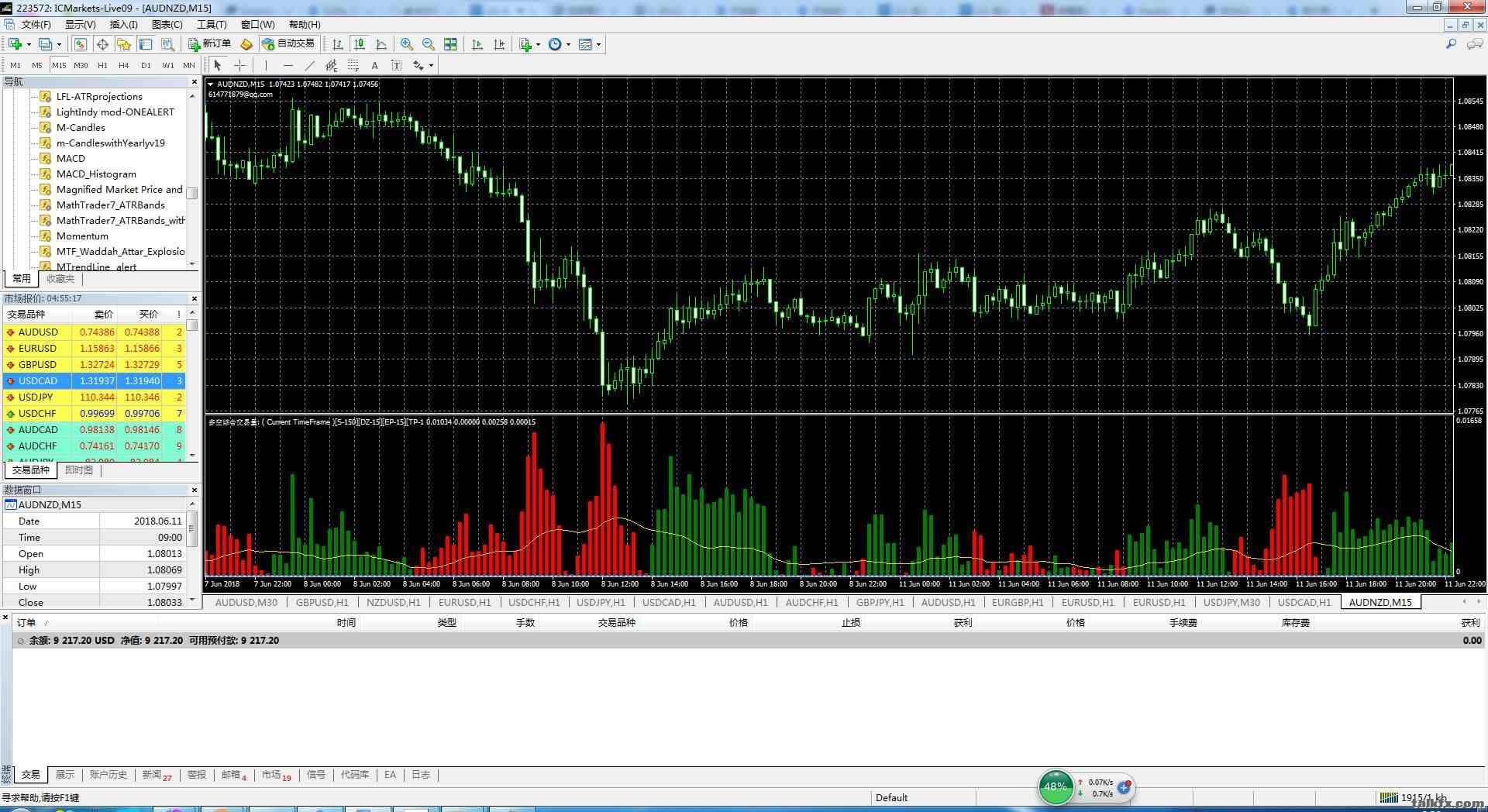Image resolution: width=1488 pixels, height=812 pixels.
Task: Open the search magnifier icon
Action: coord(1451,44)
